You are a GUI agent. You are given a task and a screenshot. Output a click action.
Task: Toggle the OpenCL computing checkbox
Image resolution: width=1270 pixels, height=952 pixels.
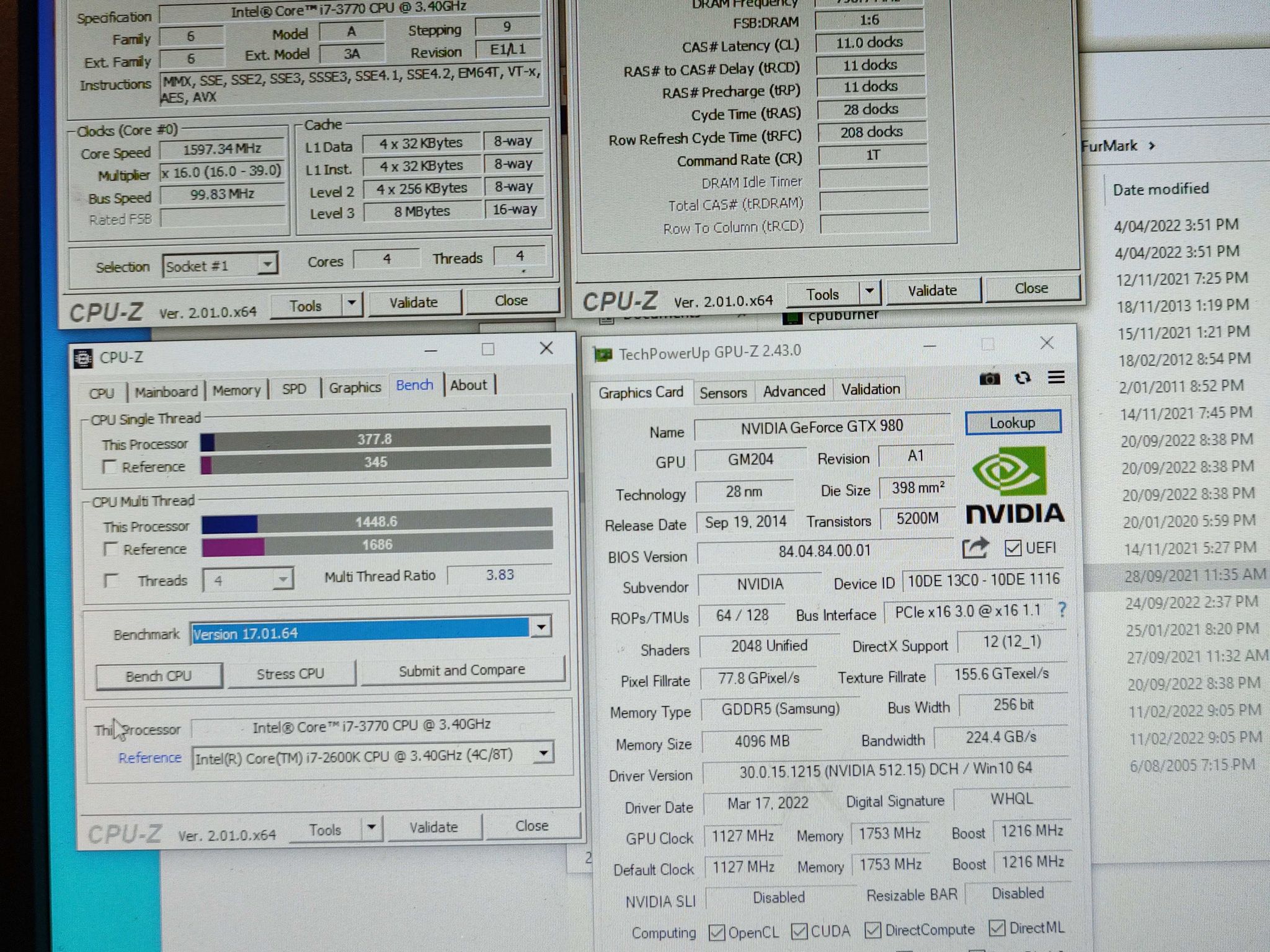716,932
